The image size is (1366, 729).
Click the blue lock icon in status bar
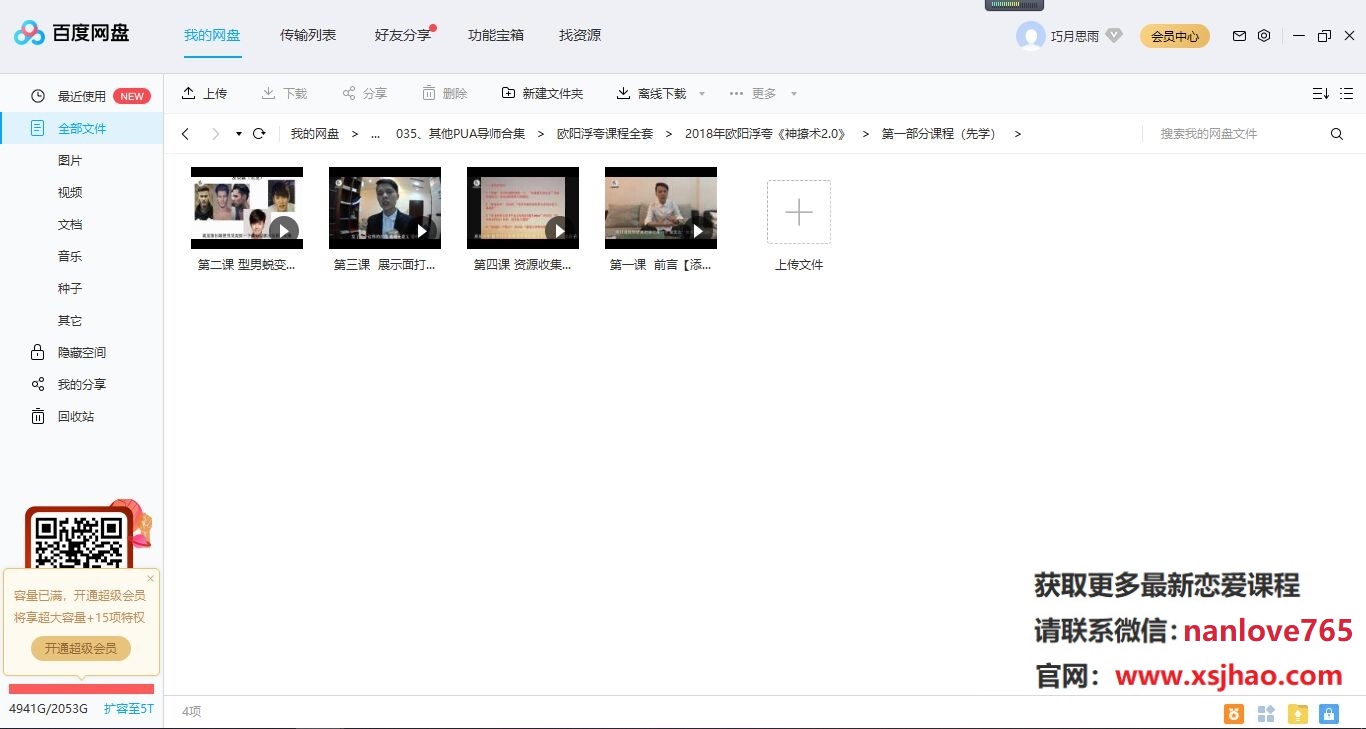click(1328, 714)
